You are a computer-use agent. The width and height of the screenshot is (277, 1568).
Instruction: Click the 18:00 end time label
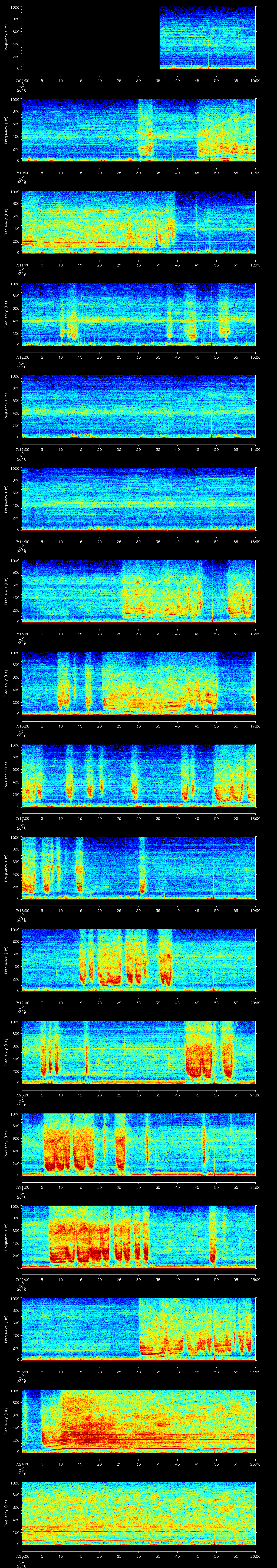click(255, 818)
